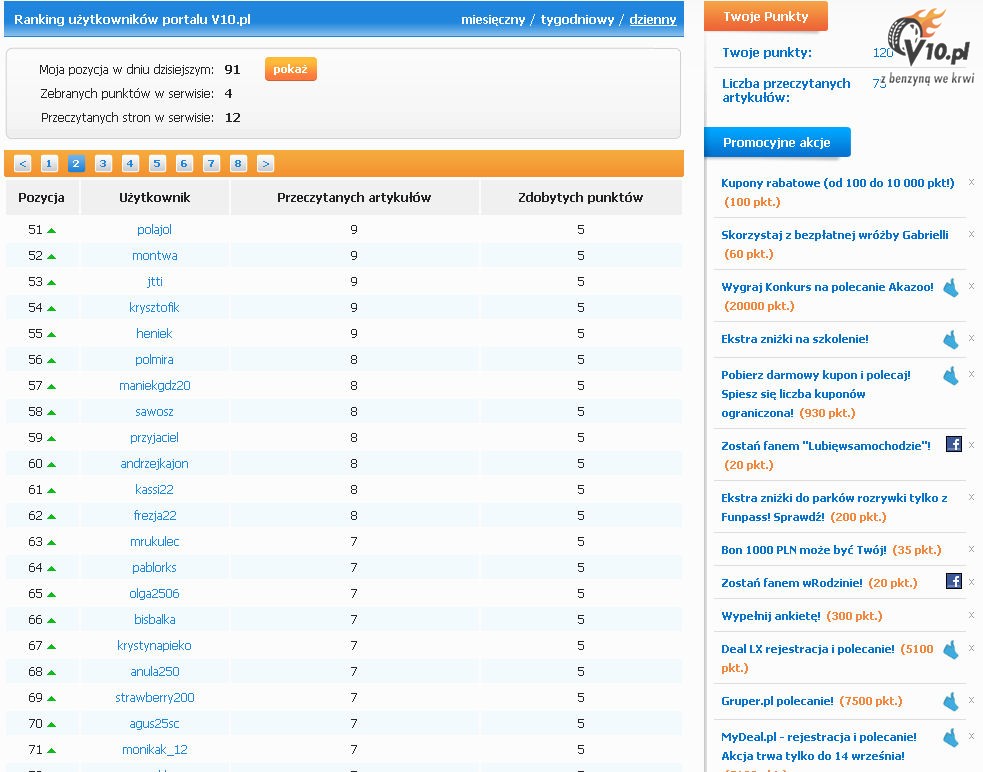Go to the next ranking page arrow

coord(265,164)
